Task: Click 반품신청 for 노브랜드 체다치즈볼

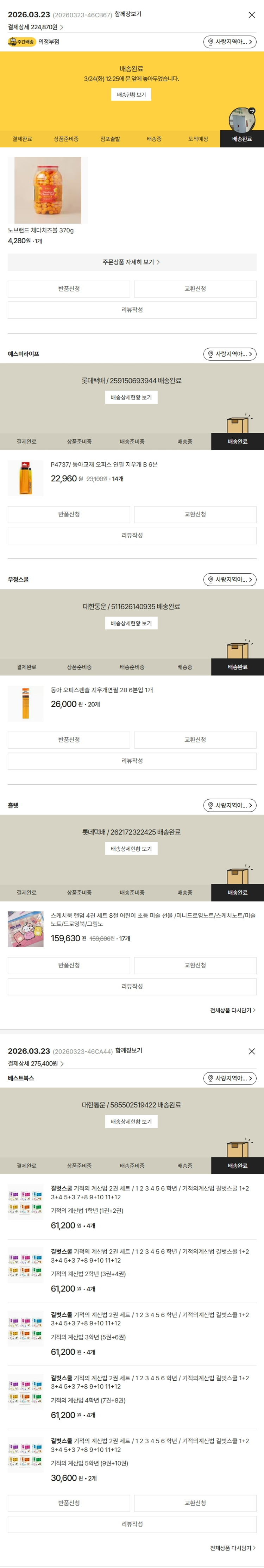Action: [69, 289]
